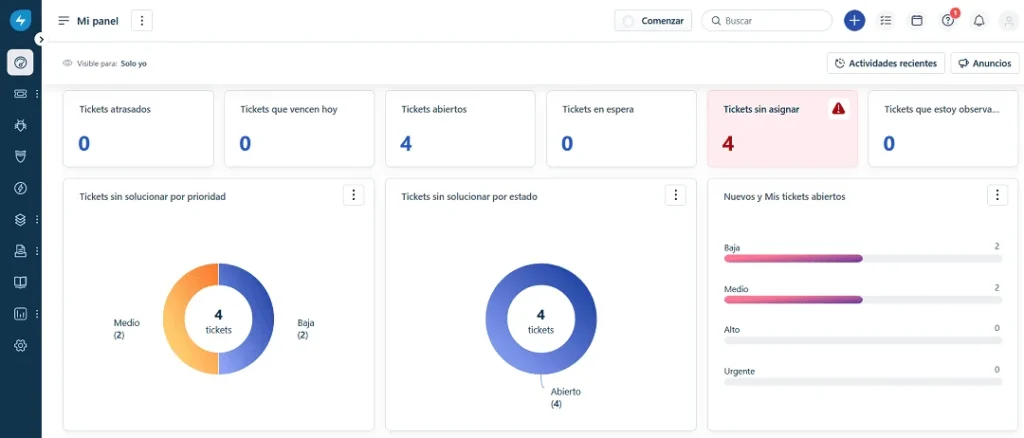This screenshot has height=438, width=1024.
Task: Open the Tickets que estoy observando card
Action: coord(943,129)
